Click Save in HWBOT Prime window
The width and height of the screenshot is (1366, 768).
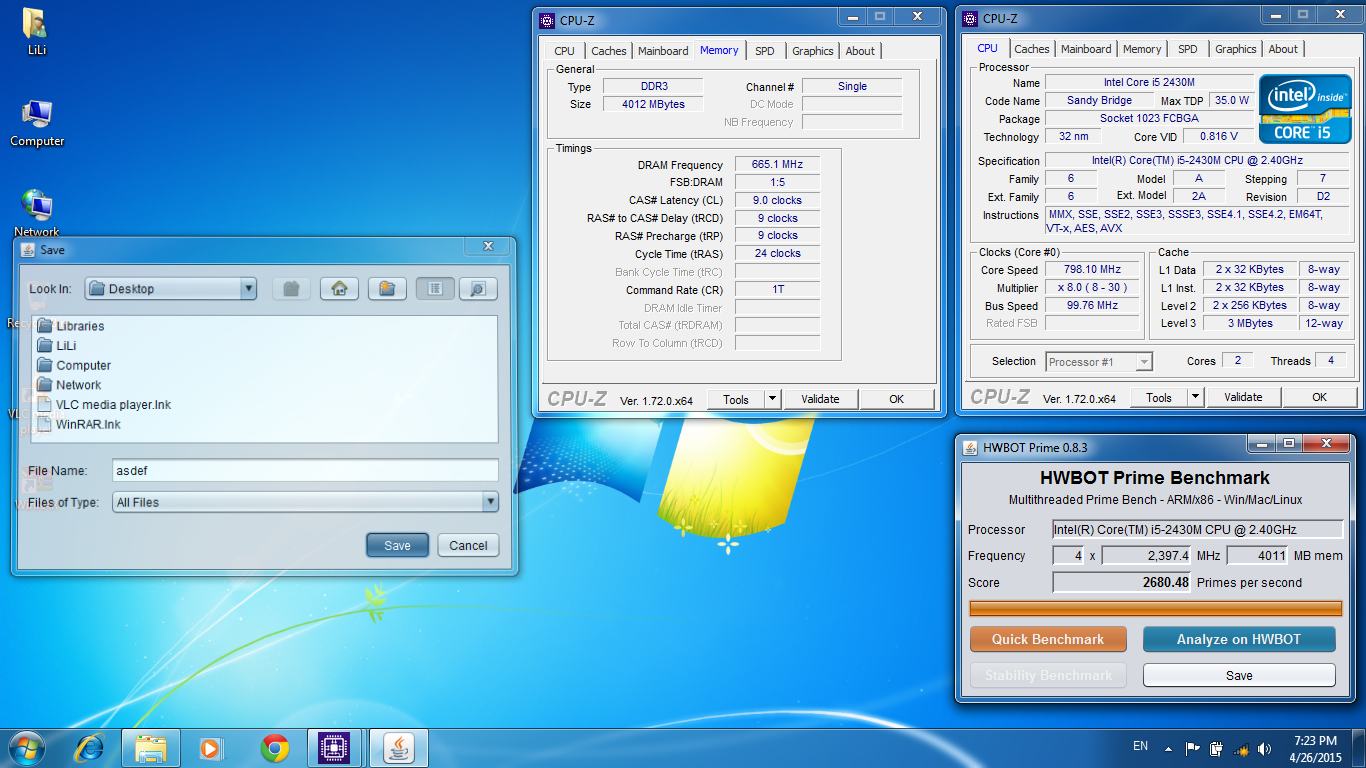1239,675
